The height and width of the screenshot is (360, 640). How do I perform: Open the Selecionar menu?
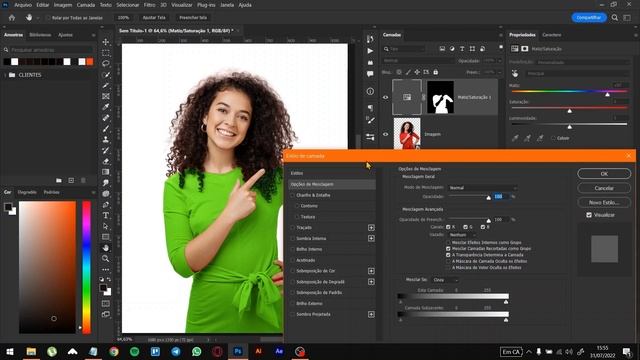click(128, 5)
